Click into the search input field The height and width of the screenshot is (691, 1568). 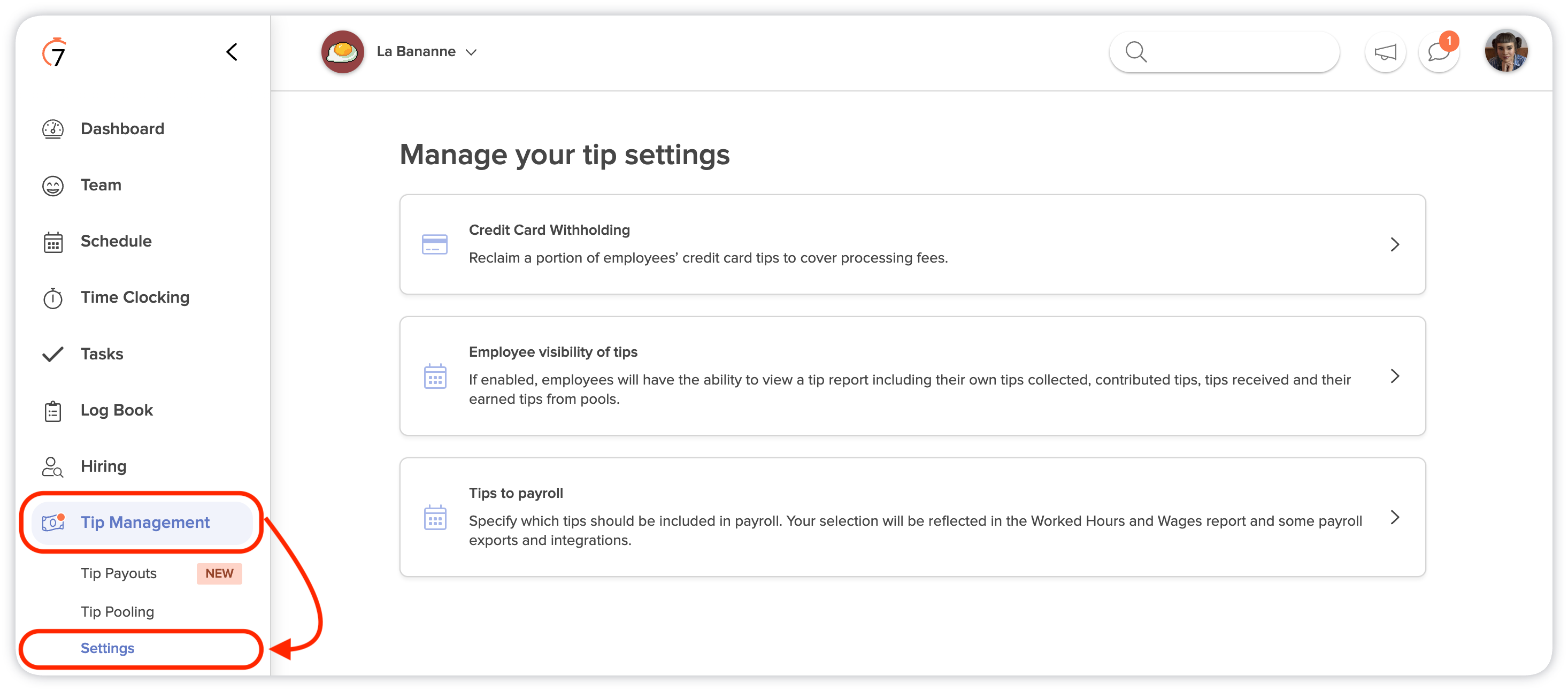click(1224, 52)
